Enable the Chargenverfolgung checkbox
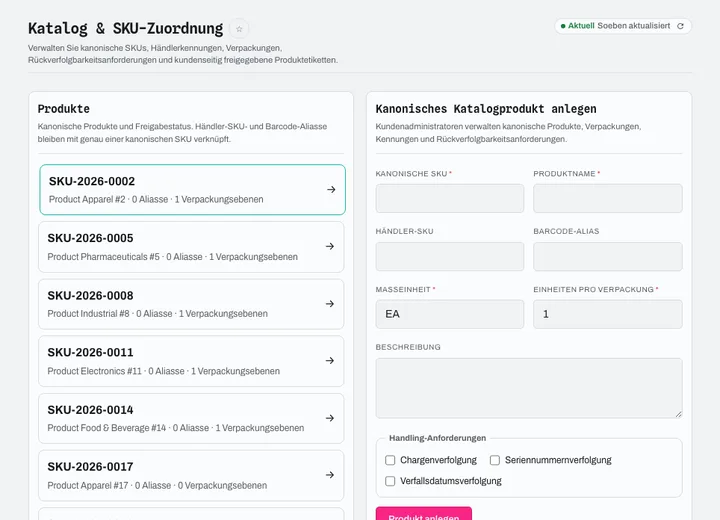The image size is (720, 520). point(390,460)
